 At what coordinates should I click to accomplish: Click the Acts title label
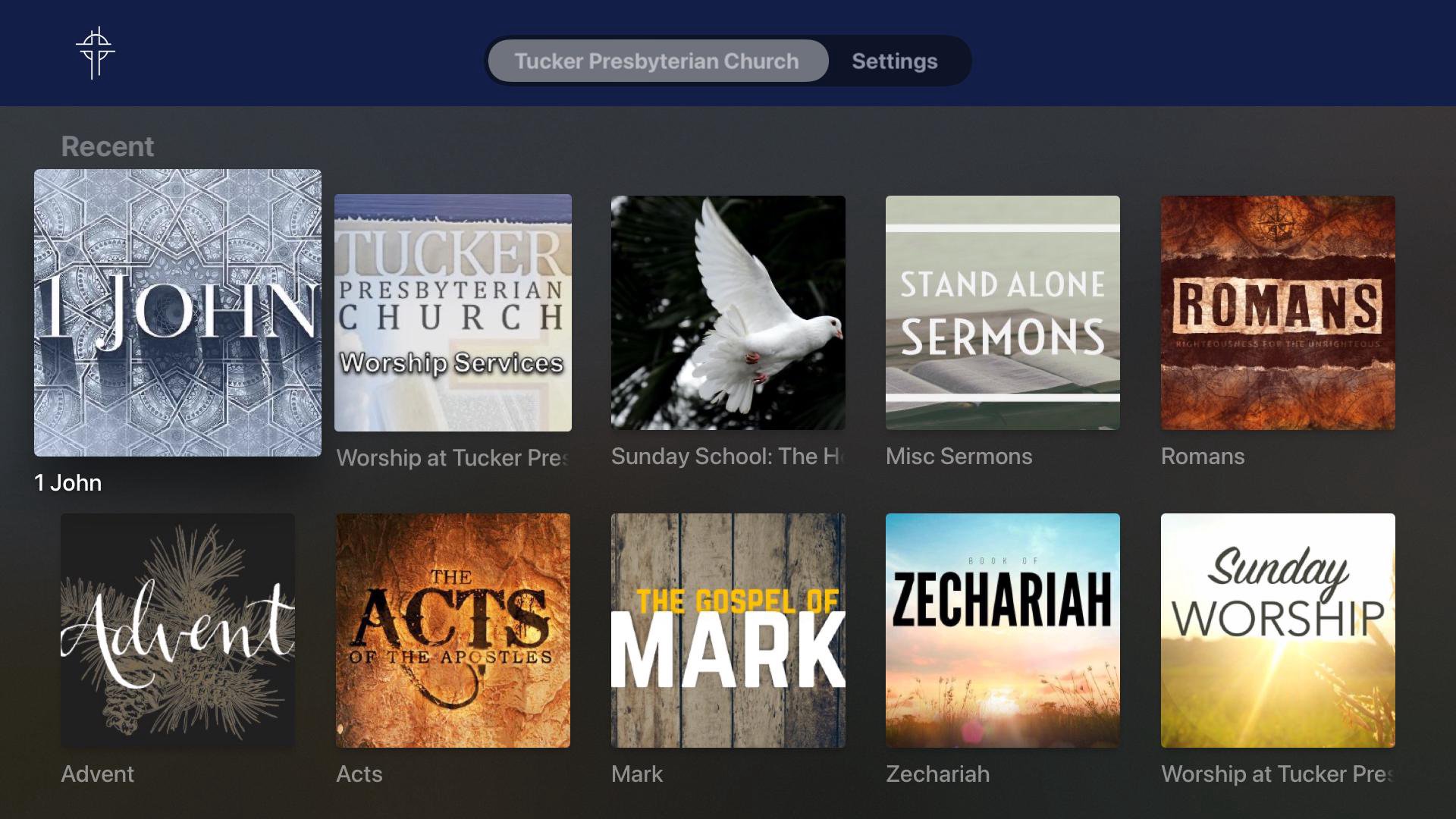click(x=359, y=773)
